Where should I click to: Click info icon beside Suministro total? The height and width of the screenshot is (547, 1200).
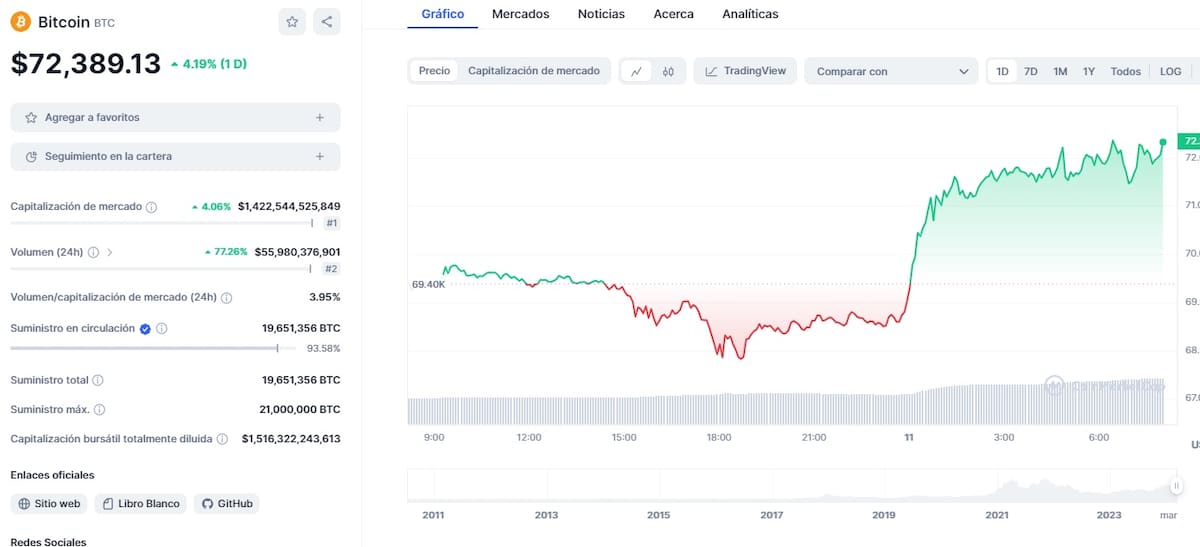coord(98,381)
